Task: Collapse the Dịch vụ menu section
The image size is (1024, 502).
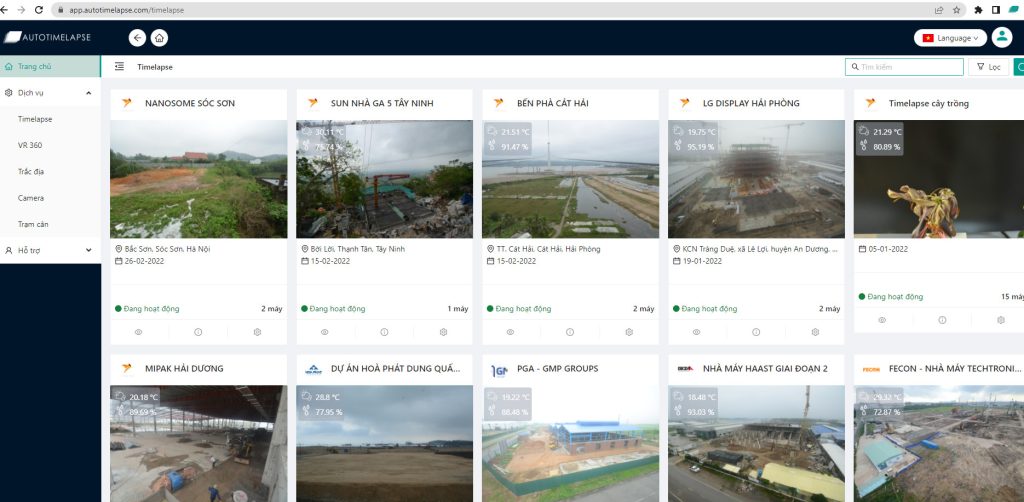Action: click(x=50, y=93)
